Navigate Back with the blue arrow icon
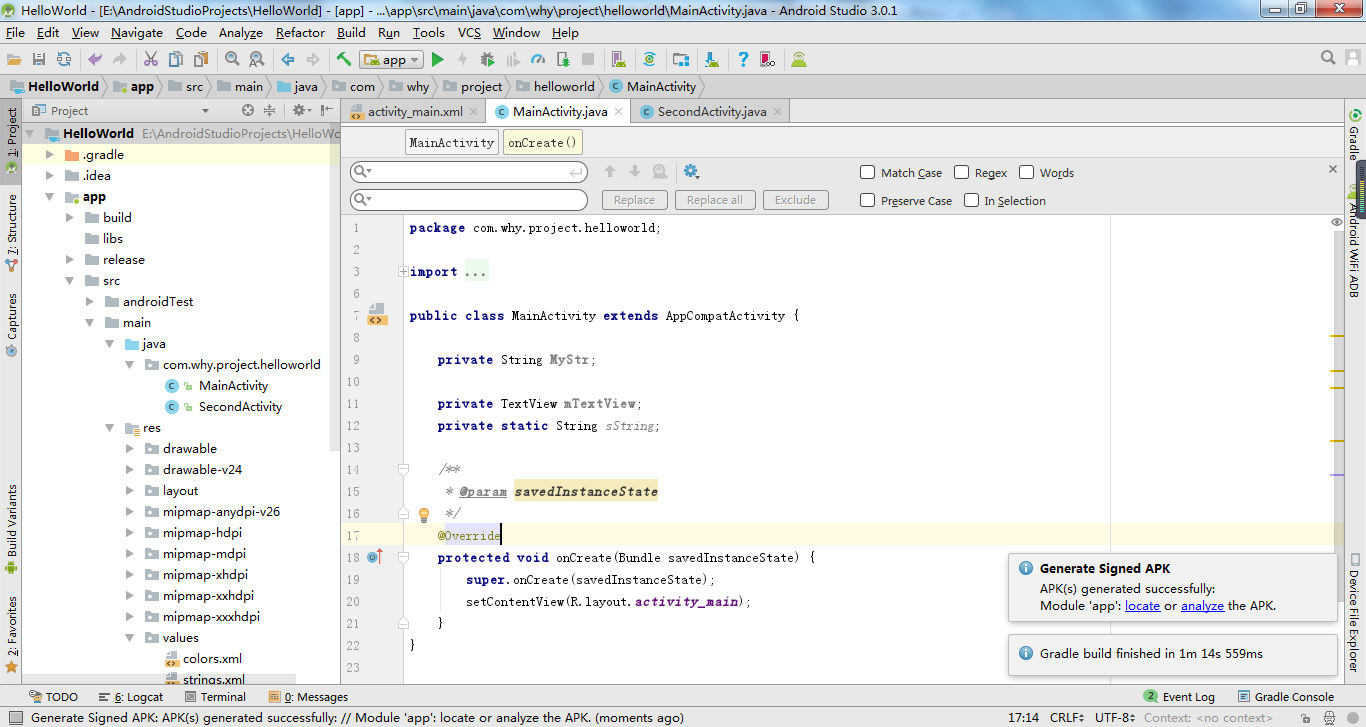The width and height of the screenshot is (1366, 727). (288, 60)
